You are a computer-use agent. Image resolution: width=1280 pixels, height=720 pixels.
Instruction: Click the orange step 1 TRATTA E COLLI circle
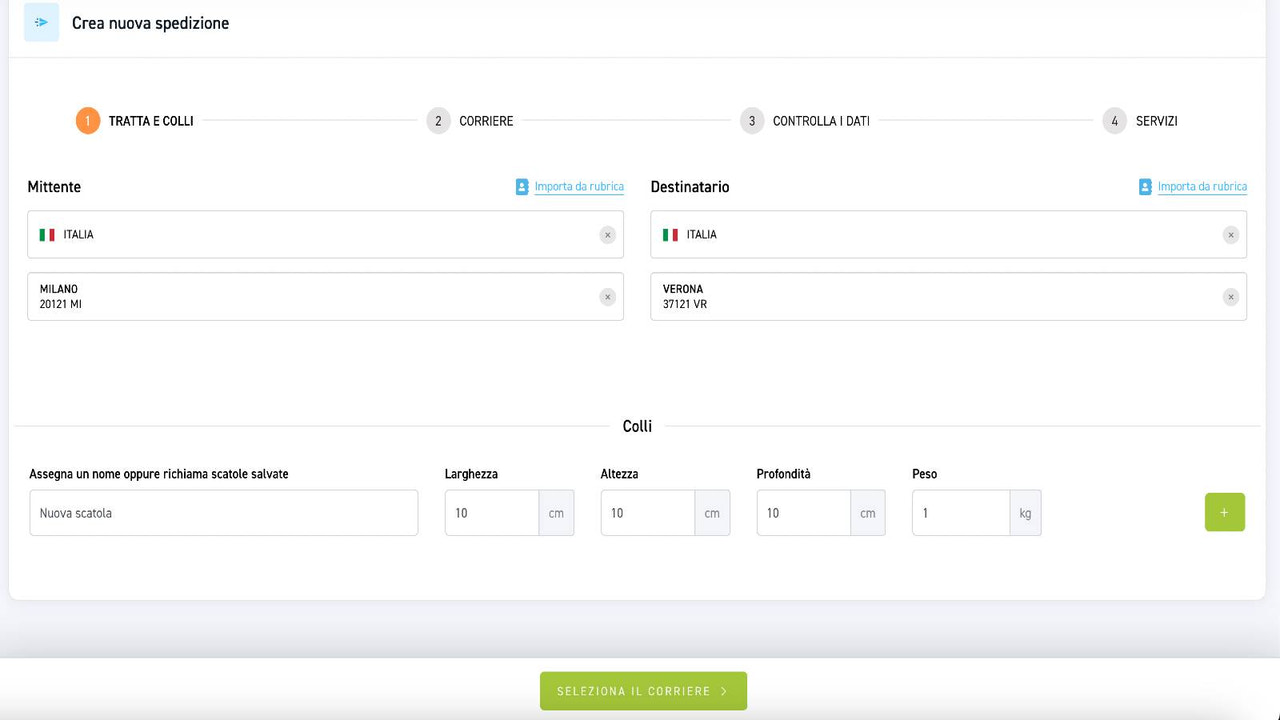click(x=87, y=120)
